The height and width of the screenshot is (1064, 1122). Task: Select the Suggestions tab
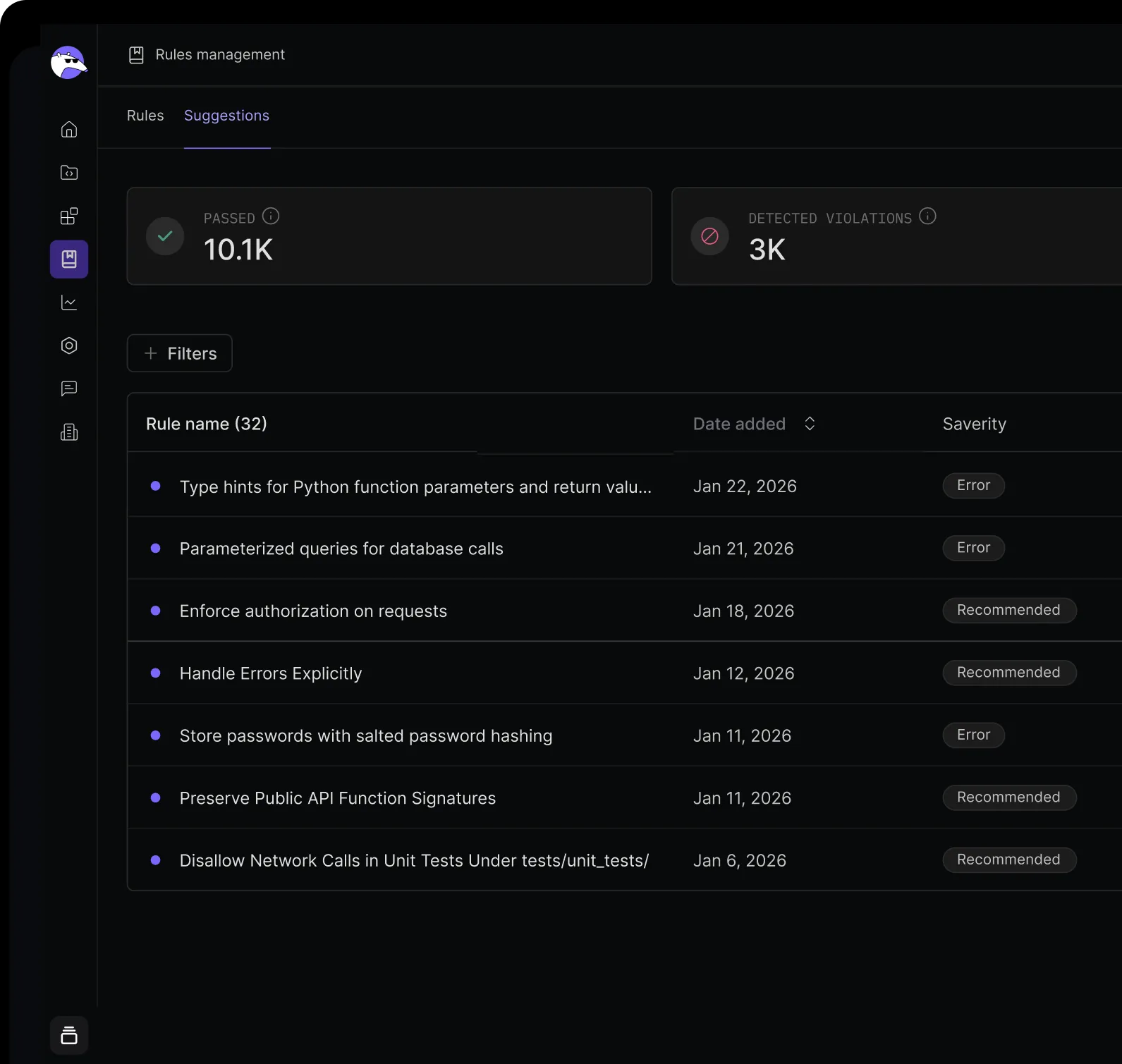pyautogui.click(x=226, y=116)
